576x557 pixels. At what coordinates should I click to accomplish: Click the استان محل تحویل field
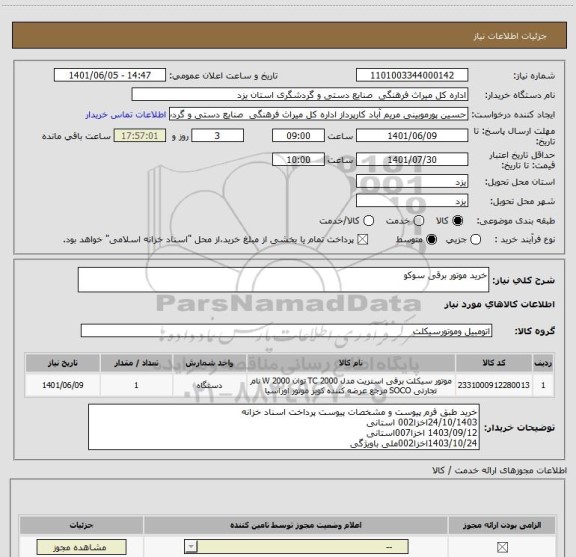[x=412, y=182]
